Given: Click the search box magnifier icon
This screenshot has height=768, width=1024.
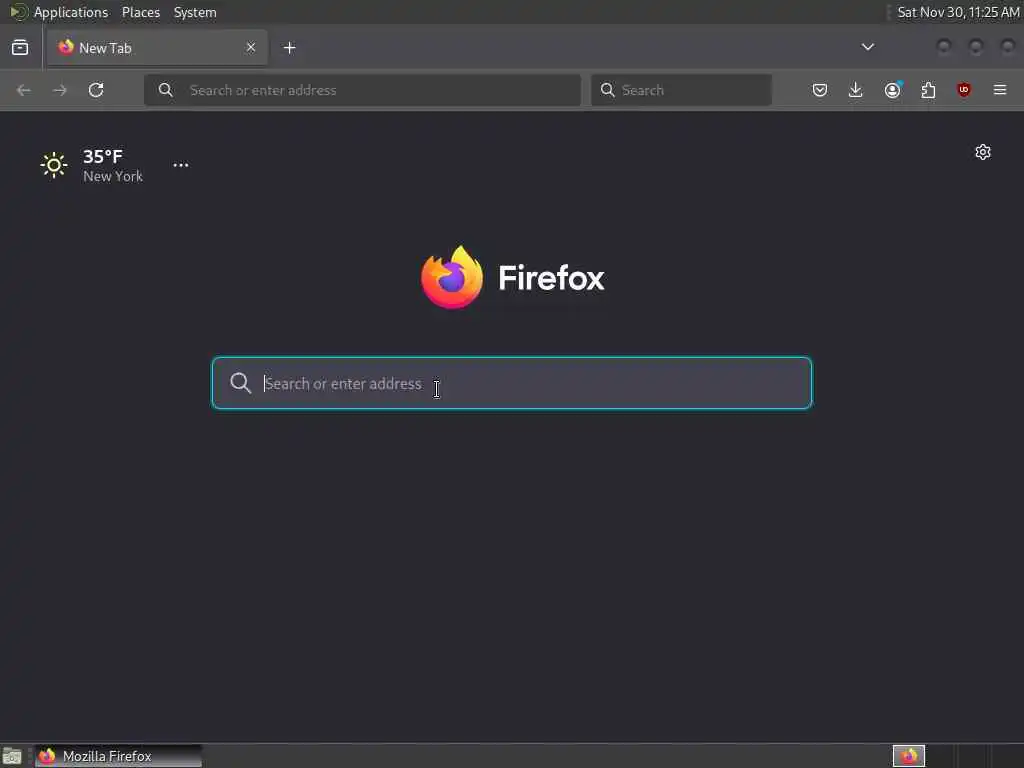Looking at the screenshot, I should click(x=607, y=90).
